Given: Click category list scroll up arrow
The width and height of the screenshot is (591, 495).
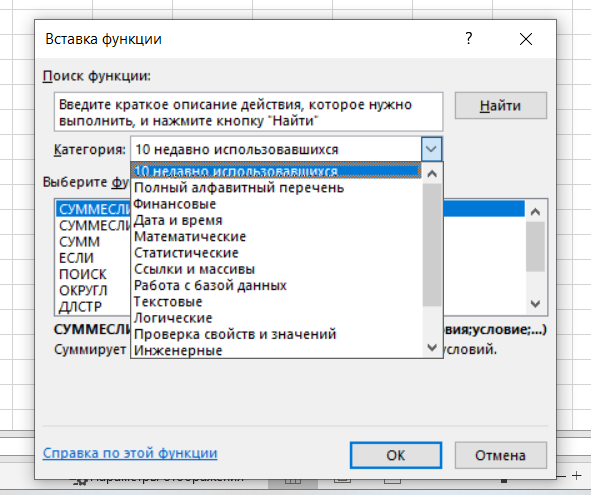Looking at the screenshot, I should [x=432, y=173].
